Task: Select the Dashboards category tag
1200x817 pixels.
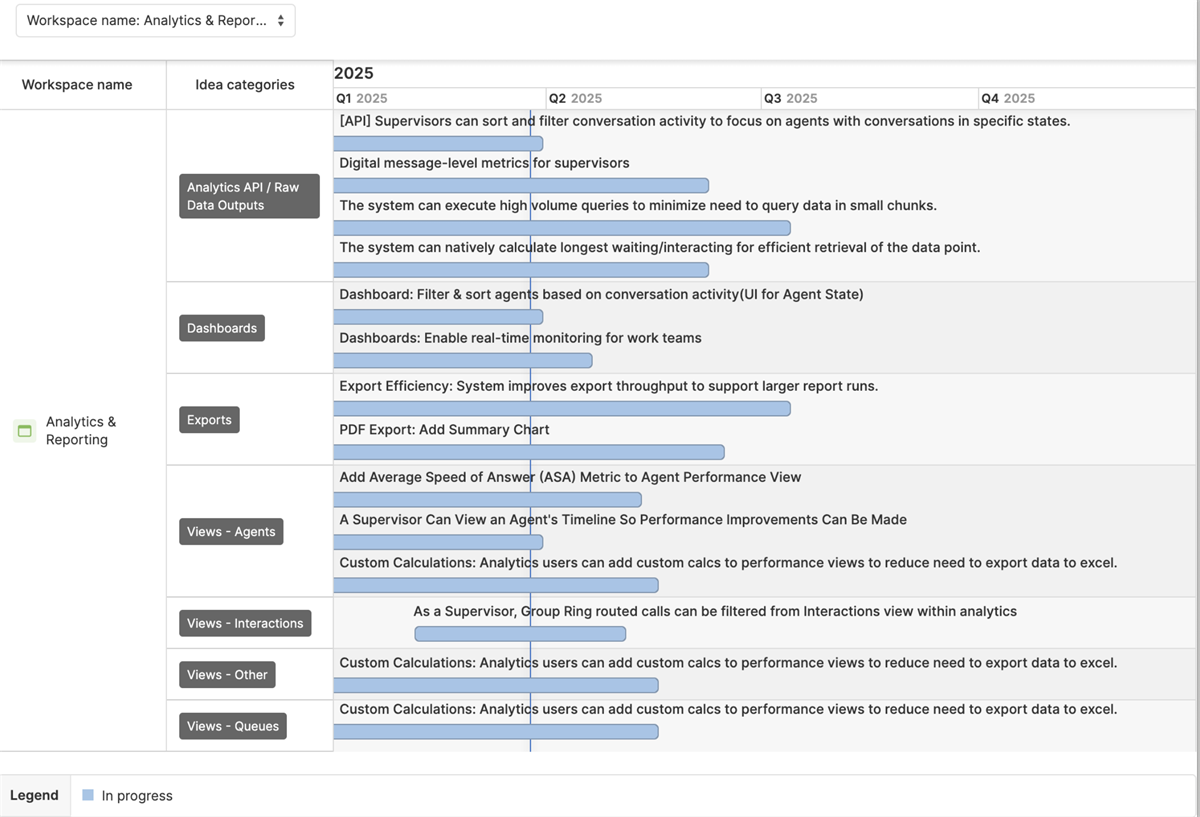Action: [x=222, y=328]
